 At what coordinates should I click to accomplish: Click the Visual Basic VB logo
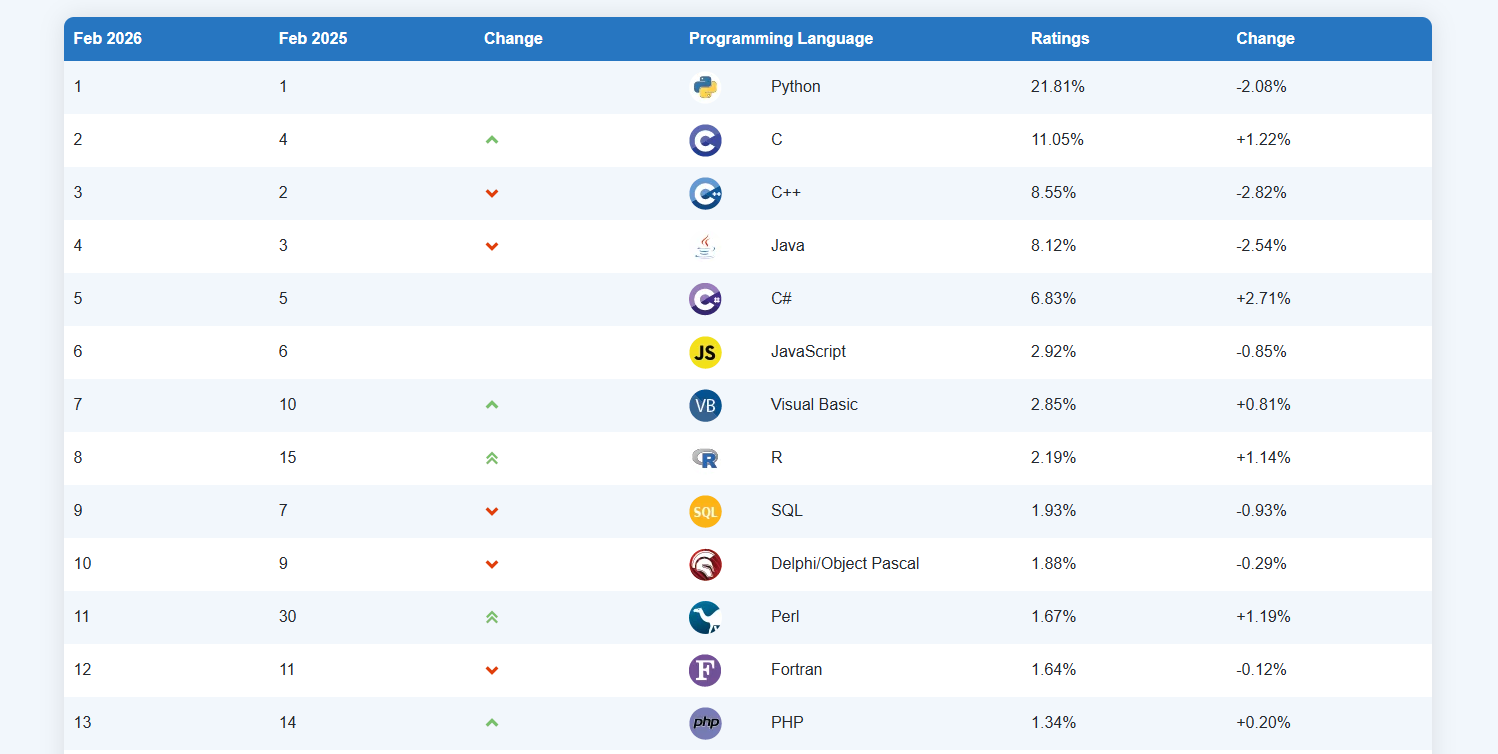[705, 405]
